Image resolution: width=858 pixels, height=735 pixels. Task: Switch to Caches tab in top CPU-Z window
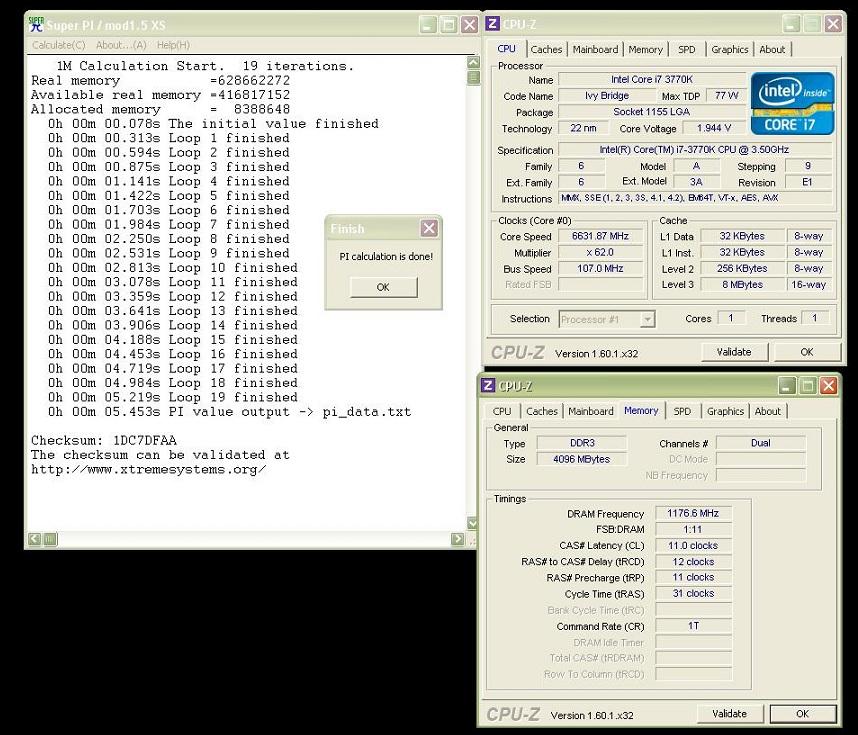[546, 49]
